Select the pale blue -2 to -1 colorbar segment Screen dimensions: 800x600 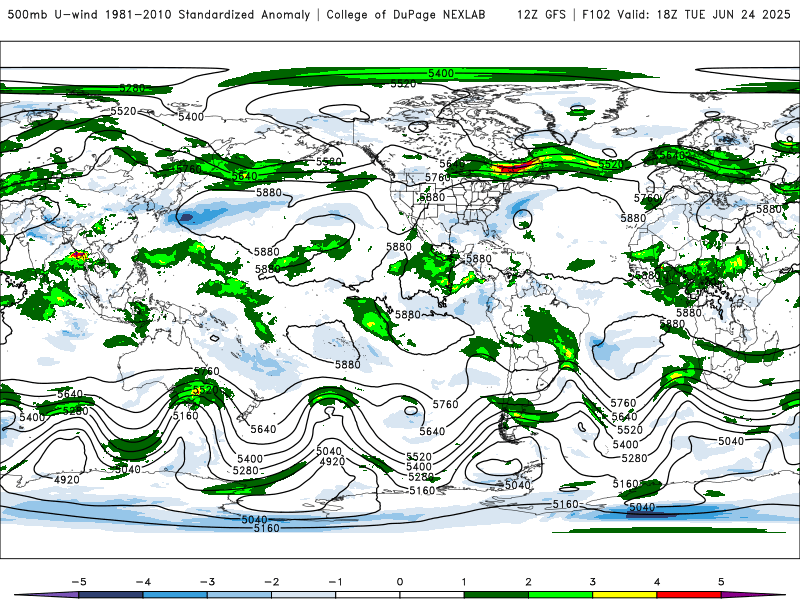pyautogui.click(x=304, y=595)
